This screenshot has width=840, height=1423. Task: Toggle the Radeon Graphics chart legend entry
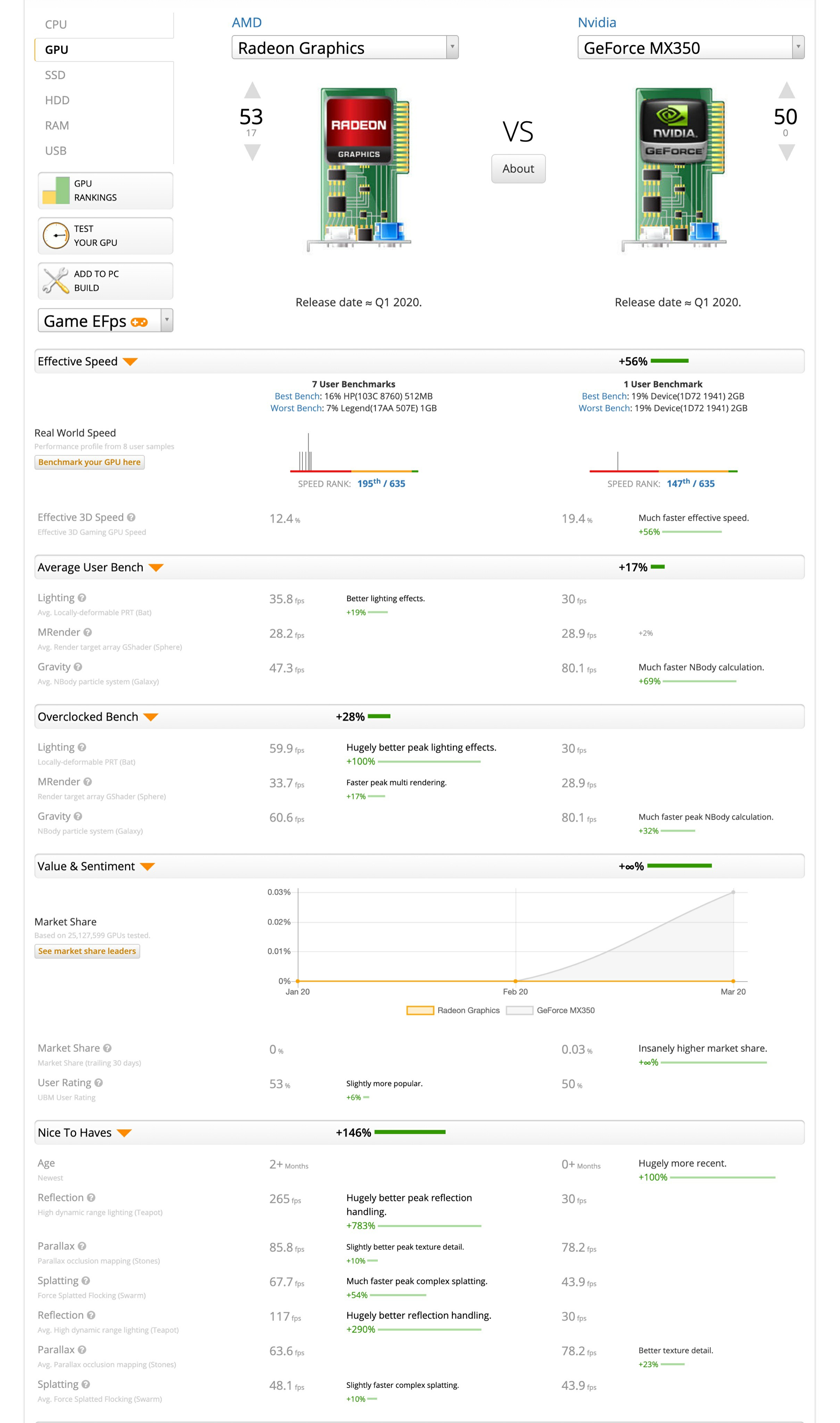click(453, 1010)
